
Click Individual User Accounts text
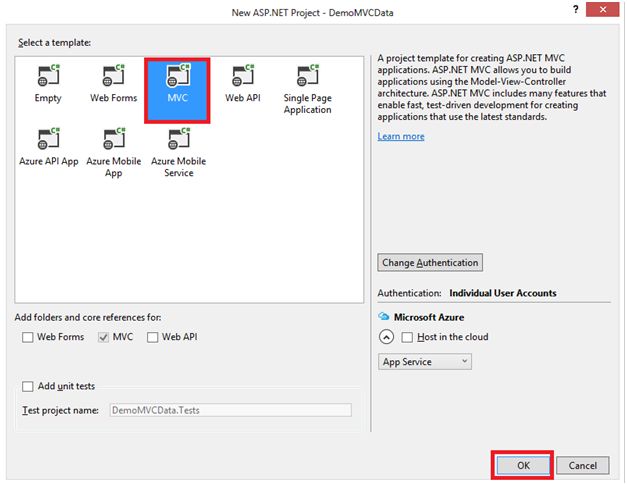click(x=503, y=293)
